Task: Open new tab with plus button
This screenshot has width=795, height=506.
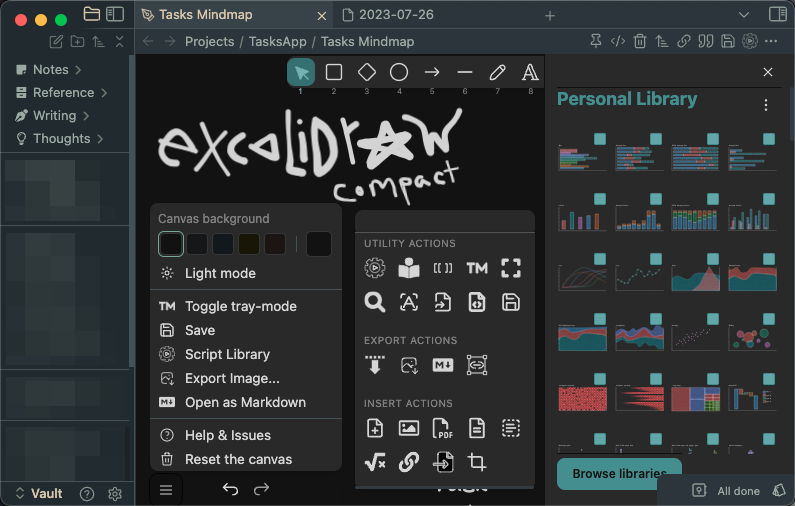Action: (x=550, y=16)
